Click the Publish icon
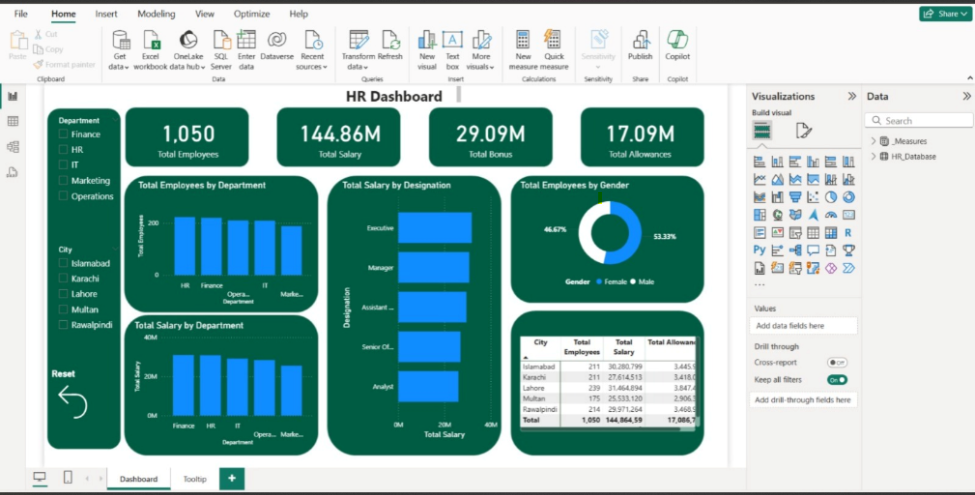 pyautogui.click(x=640, y=40)
